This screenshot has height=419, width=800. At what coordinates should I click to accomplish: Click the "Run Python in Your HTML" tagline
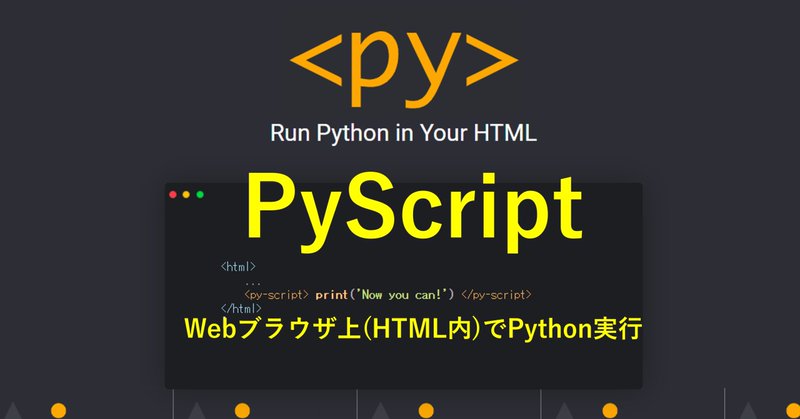point(403,133)
